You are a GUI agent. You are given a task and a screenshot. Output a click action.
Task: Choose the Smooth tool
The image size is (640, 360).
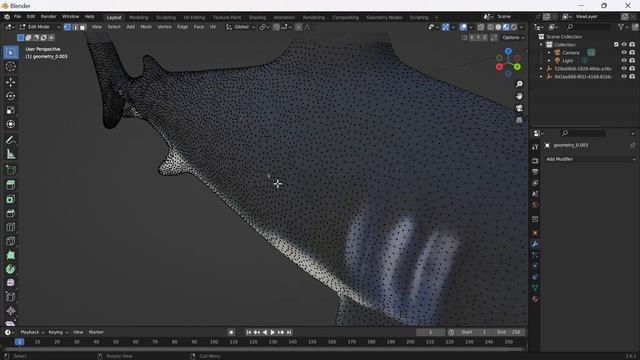point(11,283)
